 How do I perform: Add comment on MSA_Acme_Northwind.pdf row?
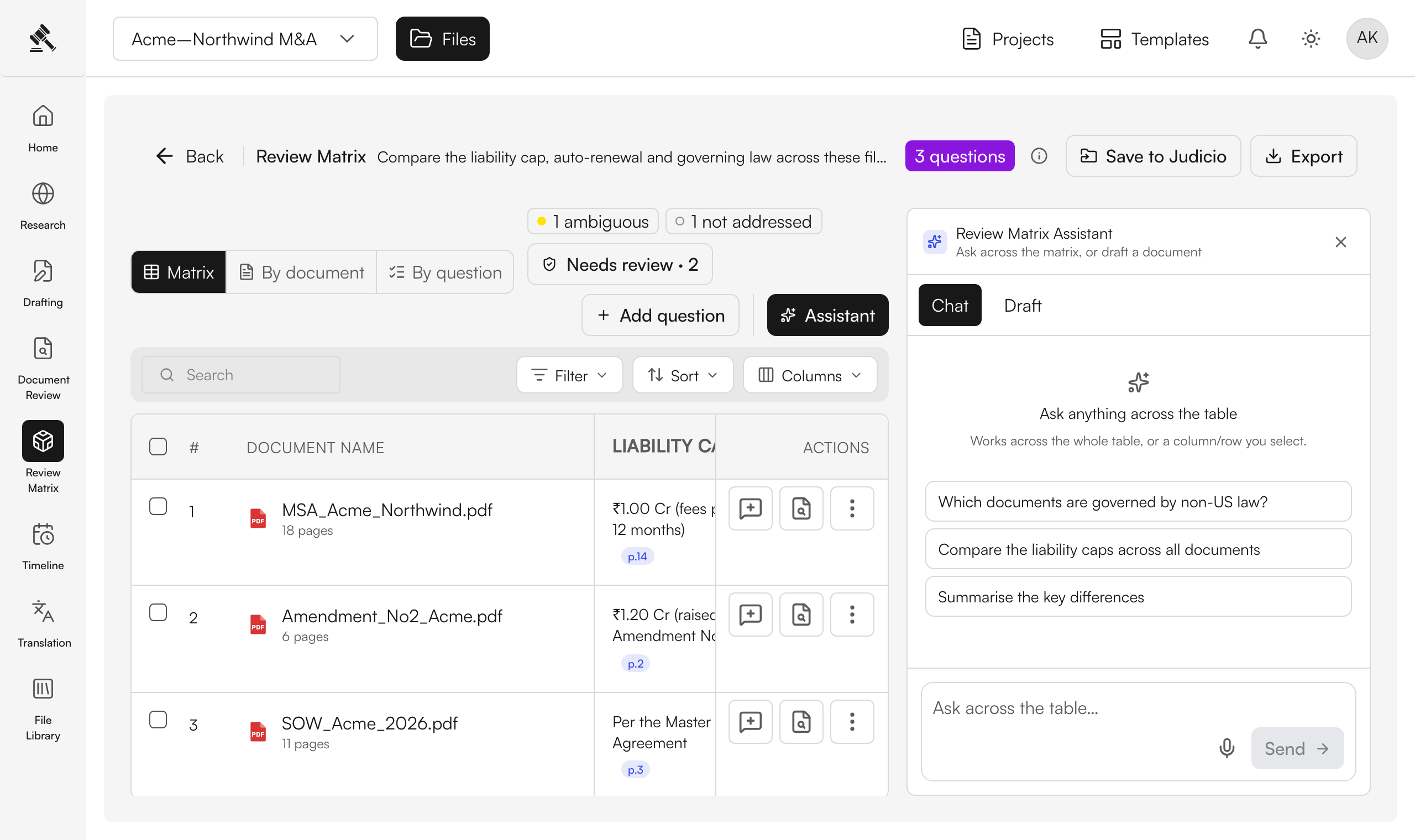[x=750, y=508]
